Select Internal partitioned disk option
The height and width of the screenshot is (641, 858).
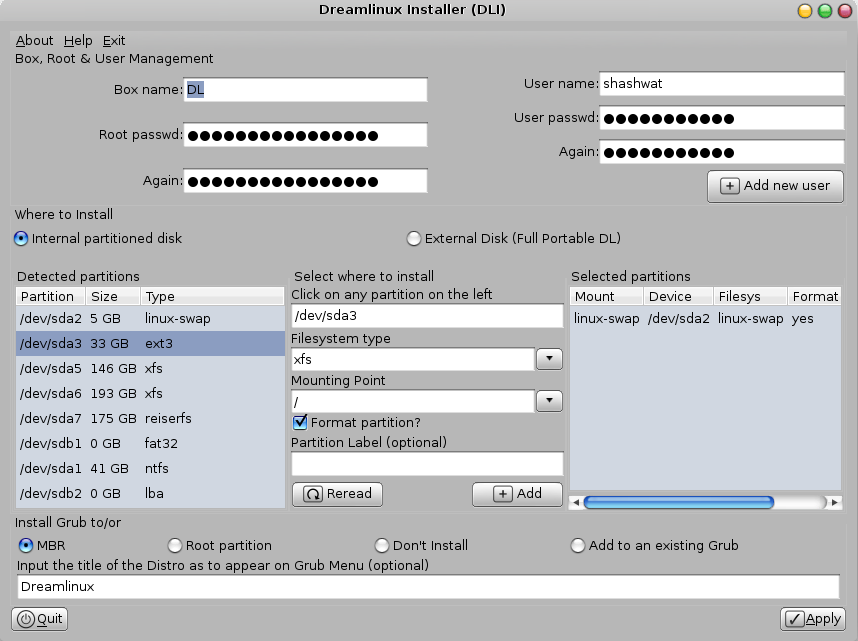click(21, 239)
